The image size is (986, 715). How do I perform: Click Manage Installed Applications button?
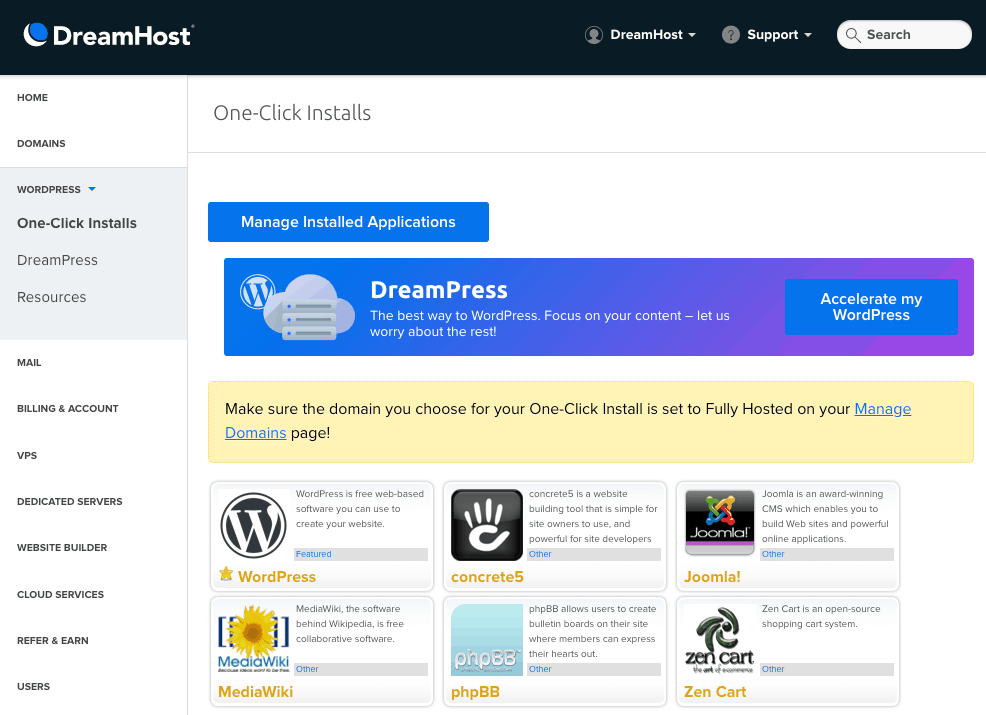(x=348, y=222)
